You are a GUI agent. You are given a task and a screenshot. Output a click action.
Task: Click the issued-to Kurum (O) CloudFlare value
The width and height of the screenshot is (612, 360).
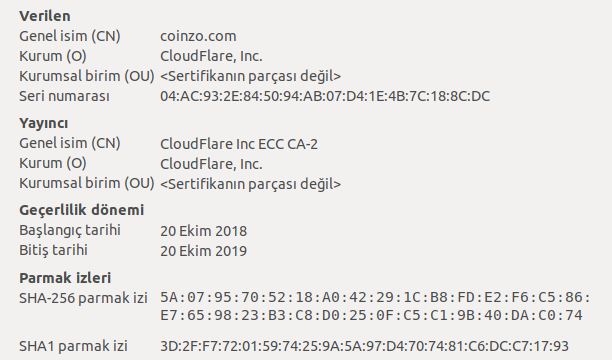[211, 56]
